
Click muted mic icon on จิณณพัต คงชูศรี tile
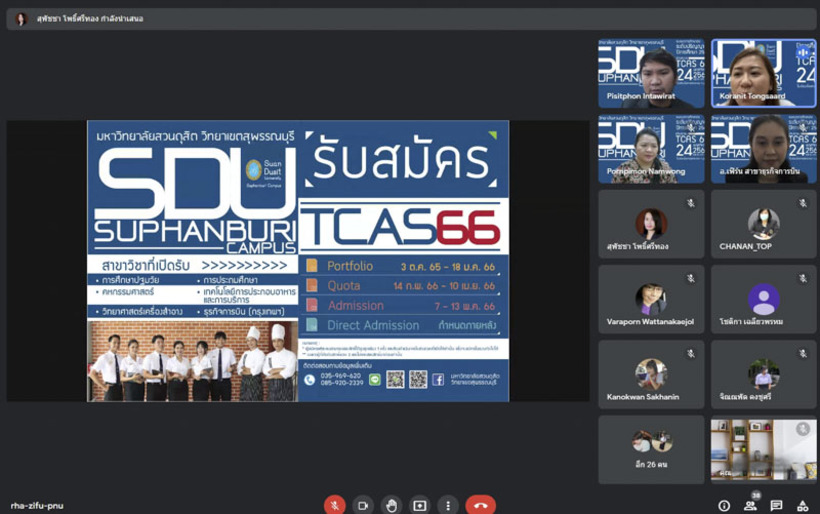pyautogui.click(x=803, y=354)
